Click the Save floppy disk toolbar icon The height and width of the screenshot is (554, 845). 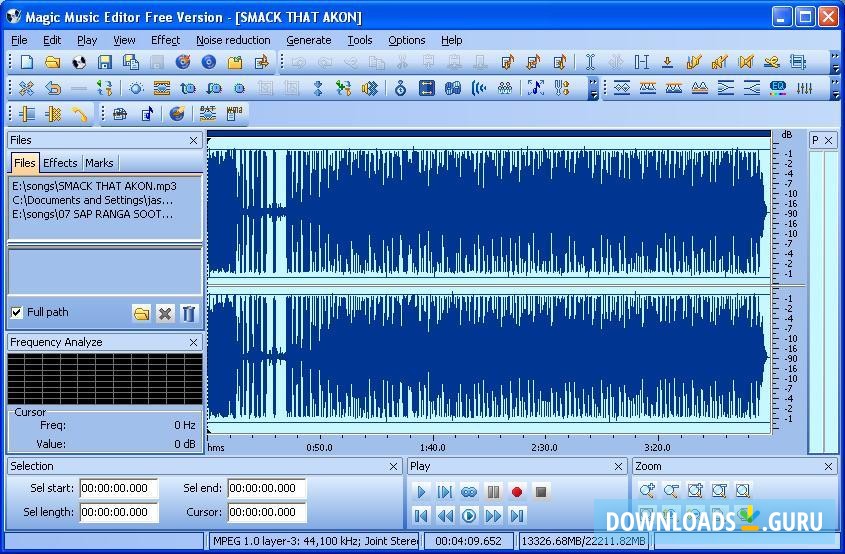click(105, 62)
